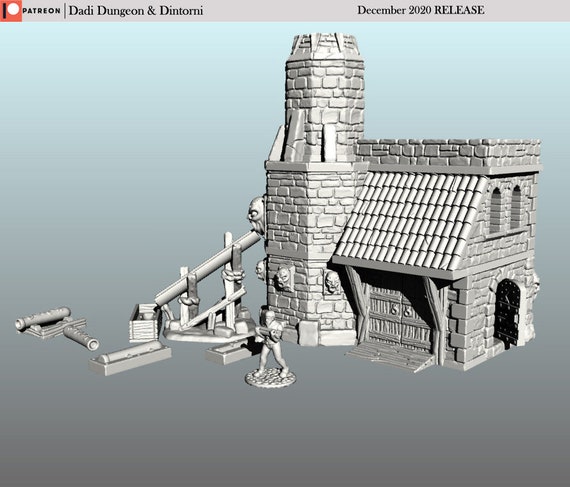Click the wooden ramp before the gate
Image resolution: width=570 pixels, height=487 pixels.
coord(391,356)
